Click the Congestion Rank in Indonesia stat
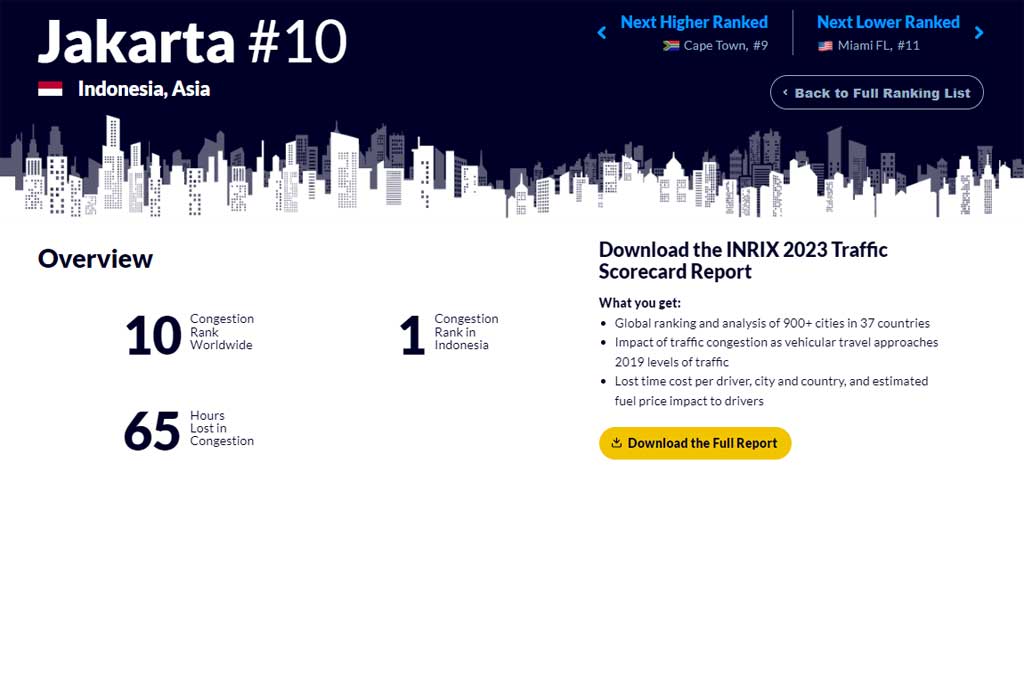The width and height of the screenshot is (1024, 680). tap(449, 334)
